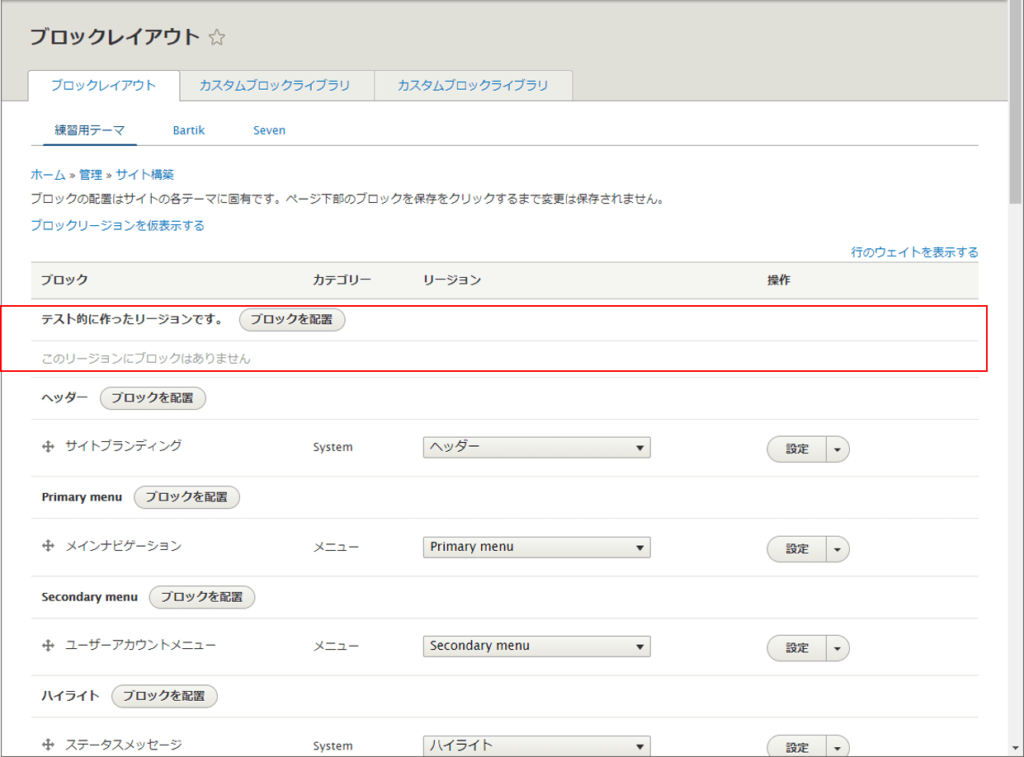Open 設定 for サイトブランディング block
Viewport: 1024px width, 757px height.
click(x=797, y=449)
